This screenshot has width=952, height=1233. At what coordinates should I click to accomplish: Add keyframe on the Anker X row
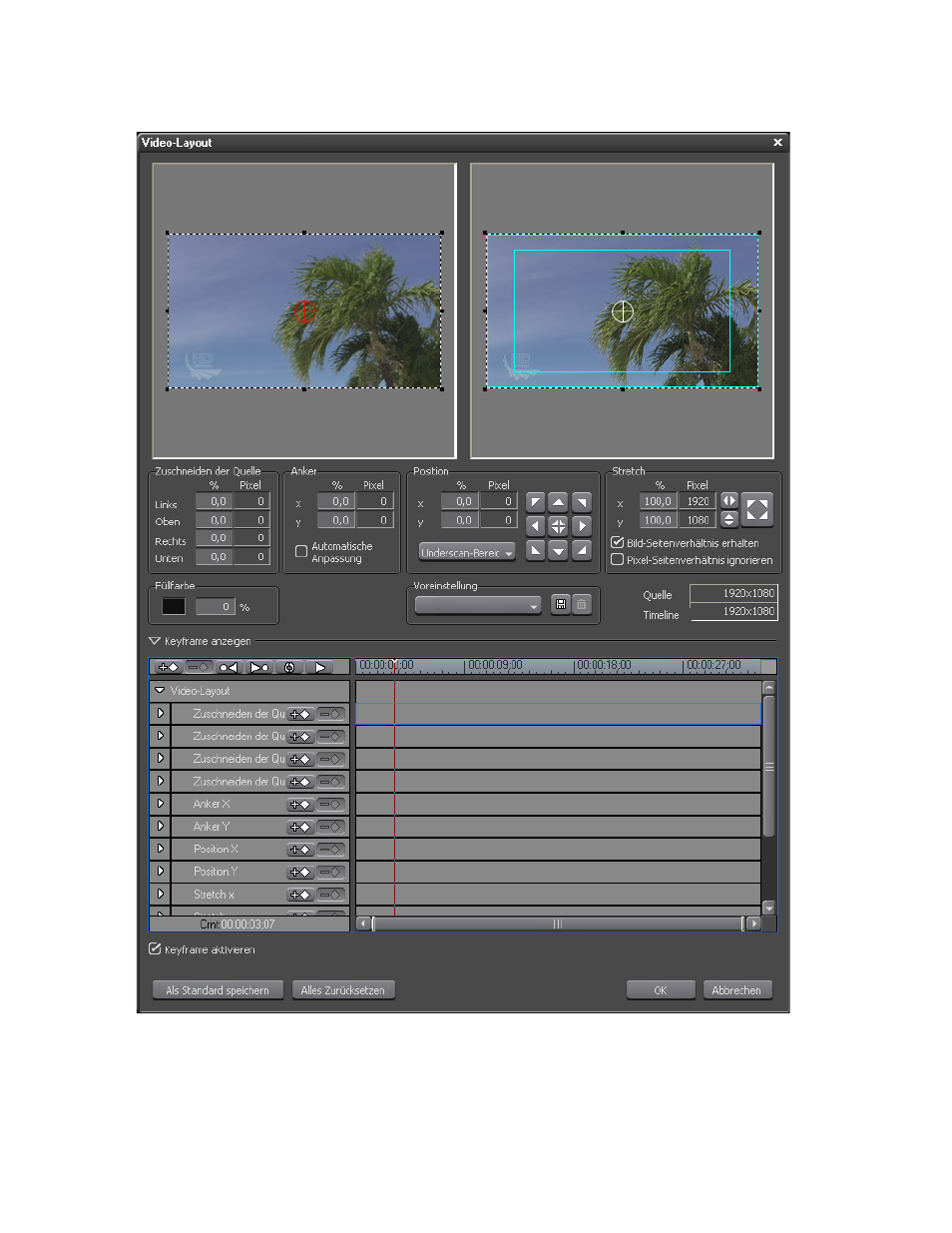tap(300, 805)
